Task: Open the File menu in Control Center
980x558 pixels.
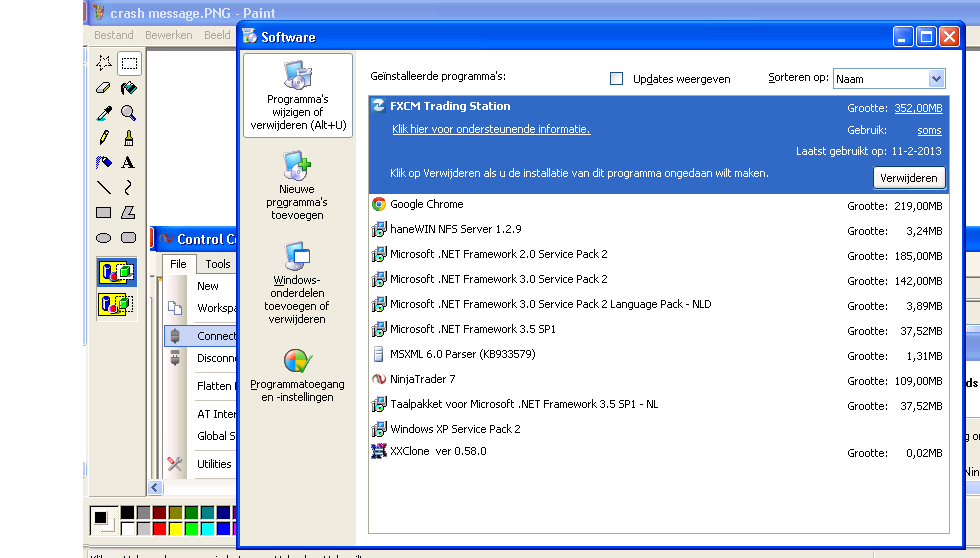Action: tap(178, 264)
